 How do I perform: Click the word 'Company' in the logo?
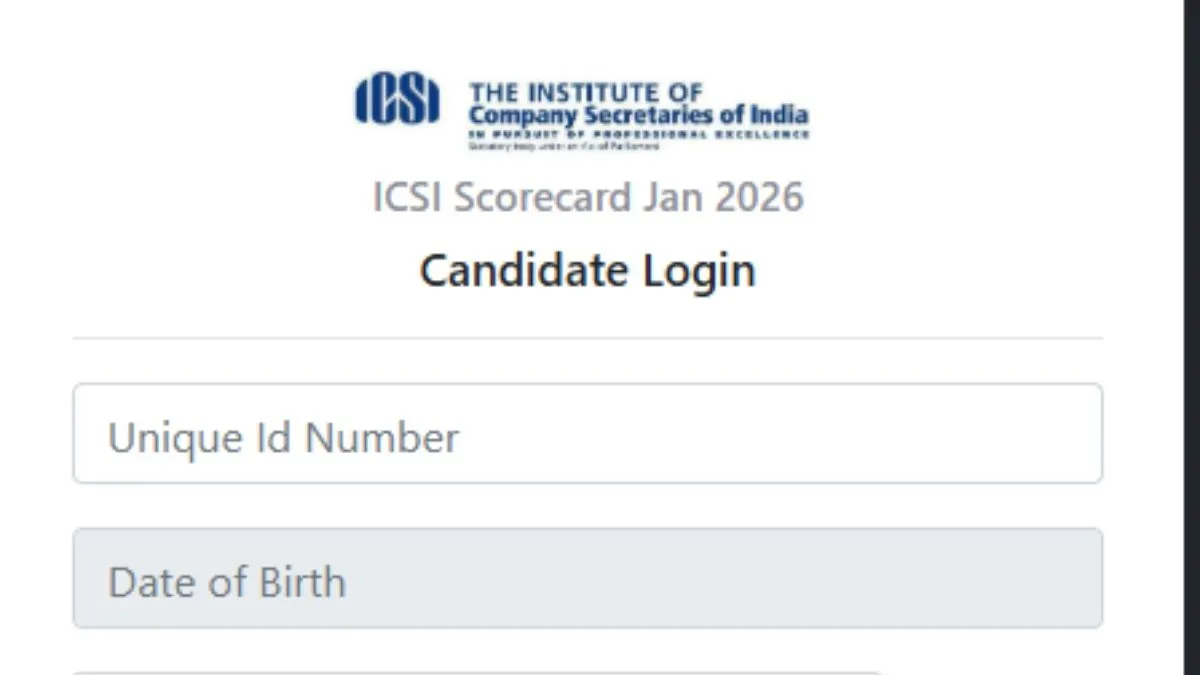tap(521, 115)
